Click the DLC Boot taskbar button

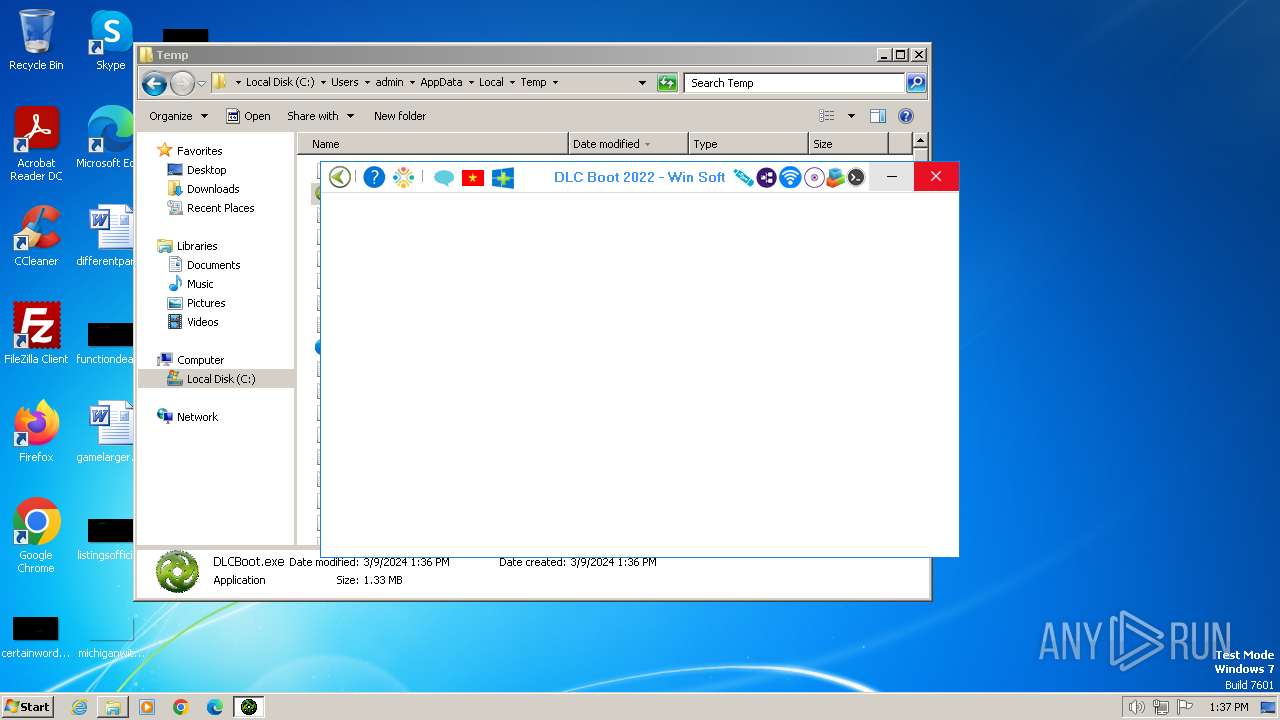tap(249, 707)
